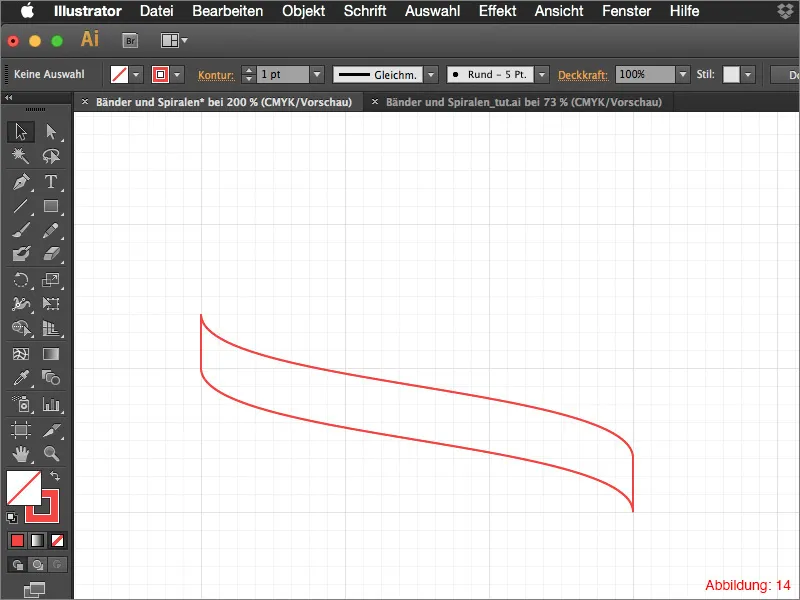
Task: Select the Perspective Grid tool
Action: (x=51, y=328)
